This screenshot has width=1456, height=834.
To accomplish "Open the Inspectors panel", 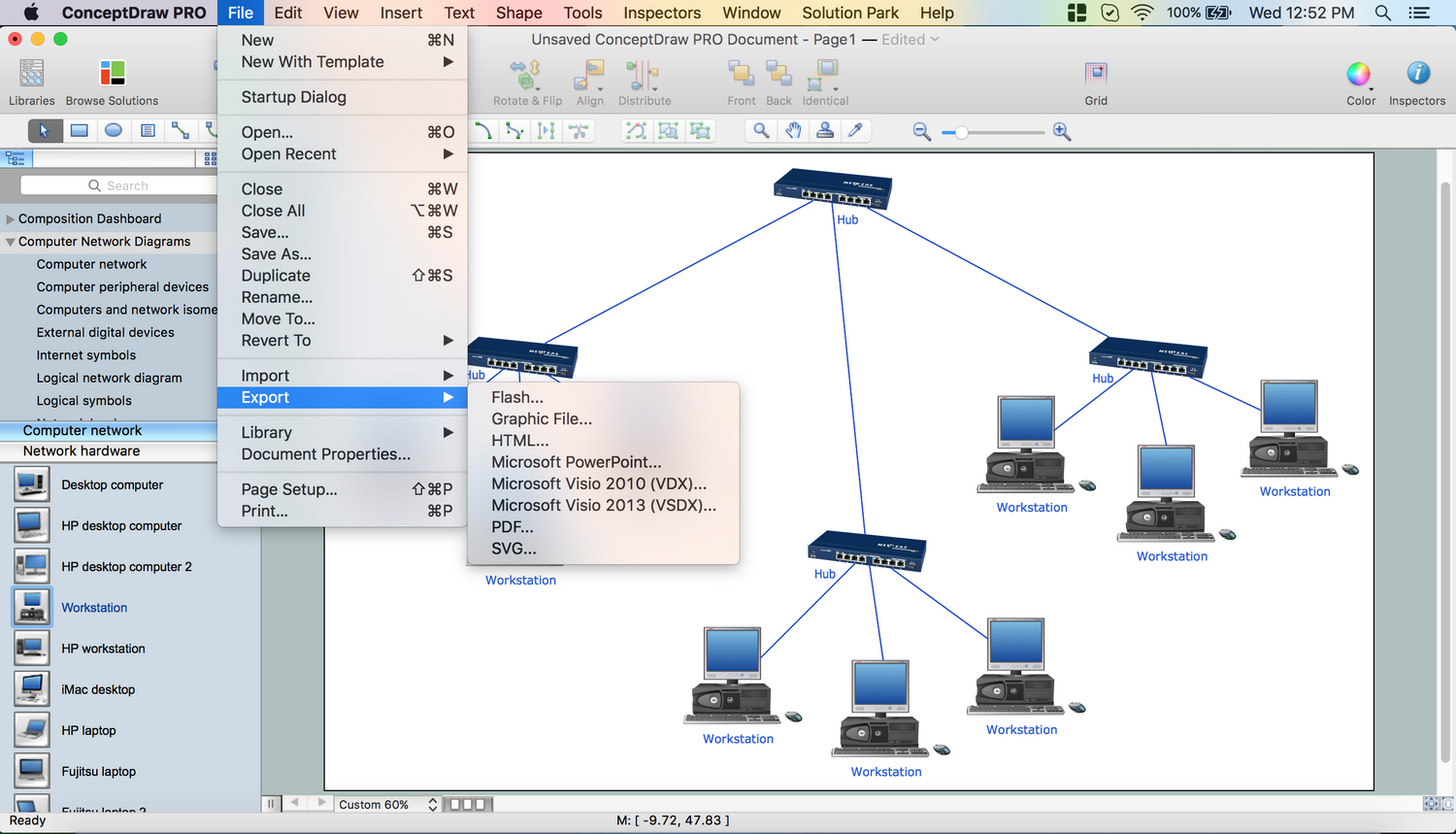I will (x=1416, y=75).
